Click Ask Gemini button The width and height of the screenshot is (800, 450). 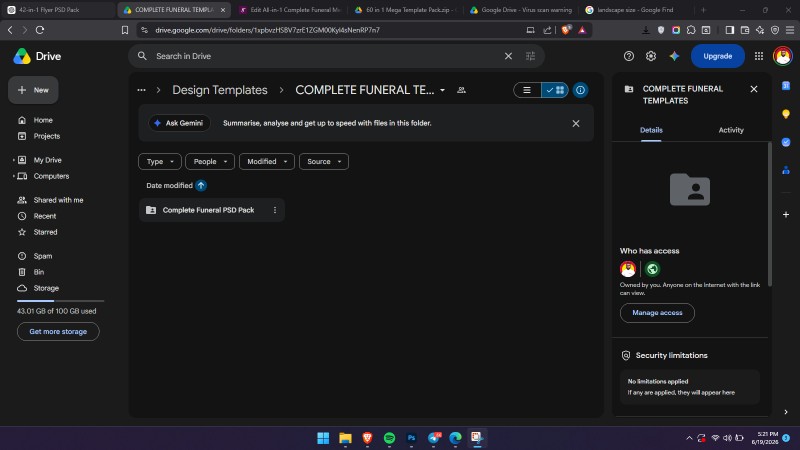click(x=179, y=123)
